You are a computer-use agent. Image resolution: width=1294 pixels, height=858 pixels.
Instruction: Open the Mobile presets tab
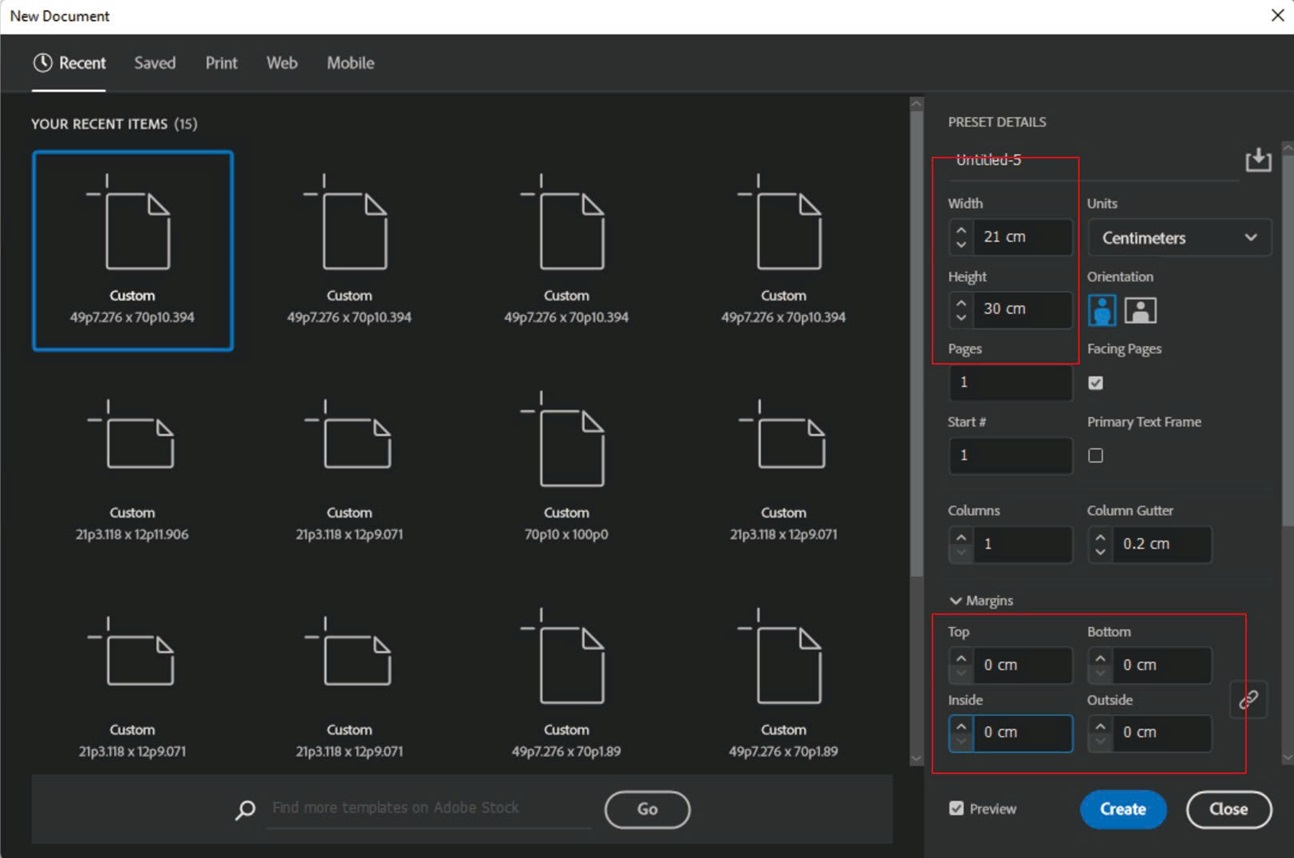coord(350,63)
